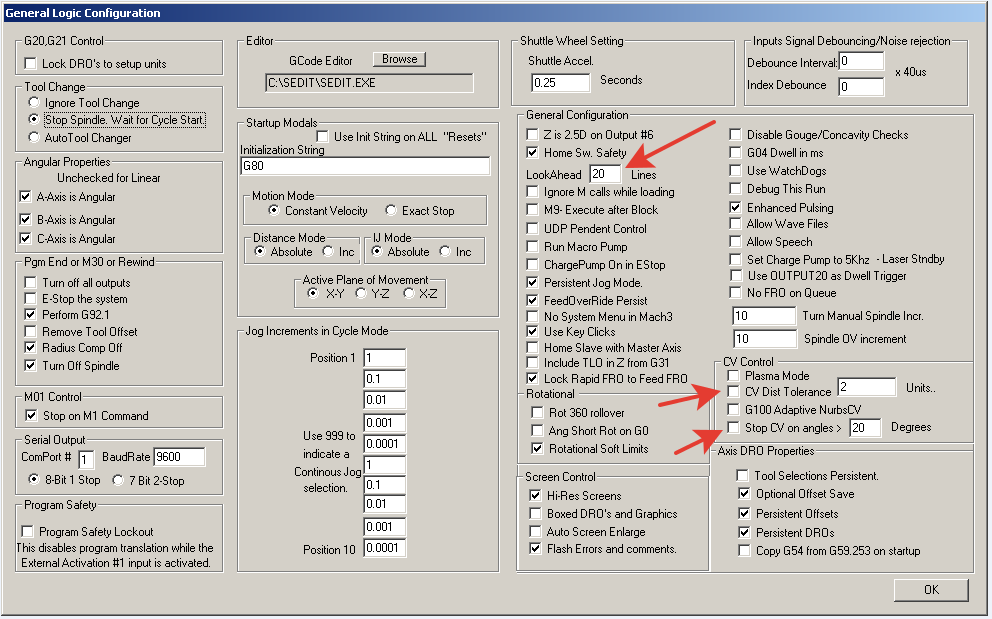Check Disable Gouge/Concavity Checks

click(x=735, y=134)
